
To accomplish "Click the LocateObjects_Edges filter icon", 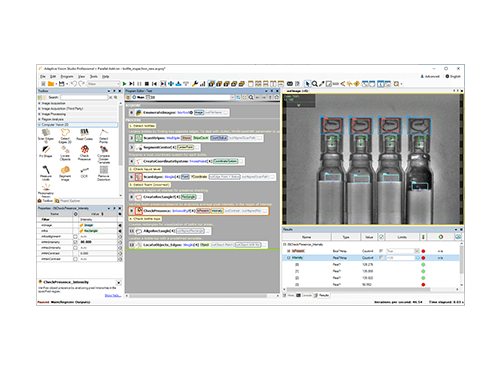I will tap(139, 245).
